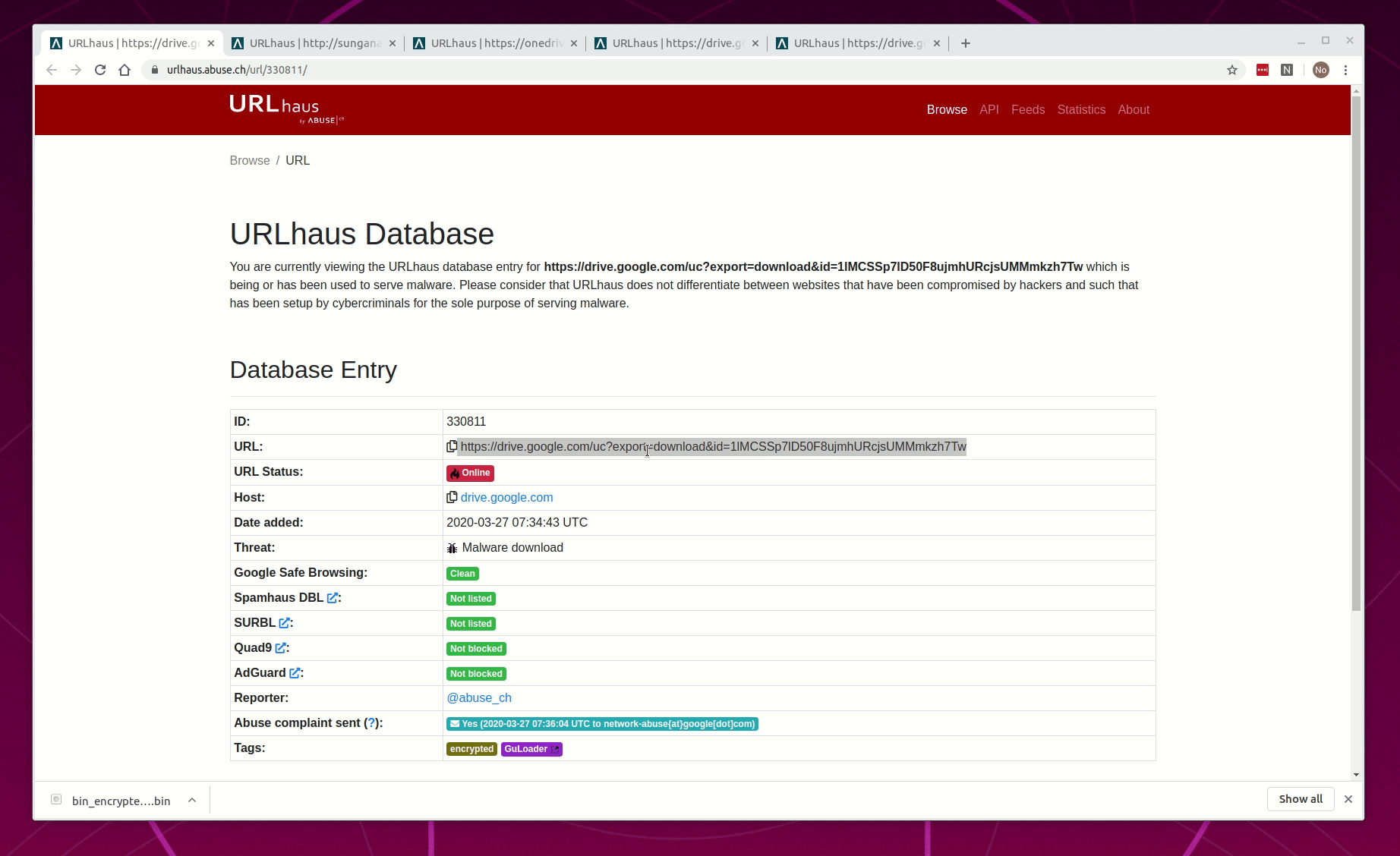Close the fifth URLhaus drive.g tab
Image resolution: width=1400 pixels, height=856 pixels.
point(937,43)
